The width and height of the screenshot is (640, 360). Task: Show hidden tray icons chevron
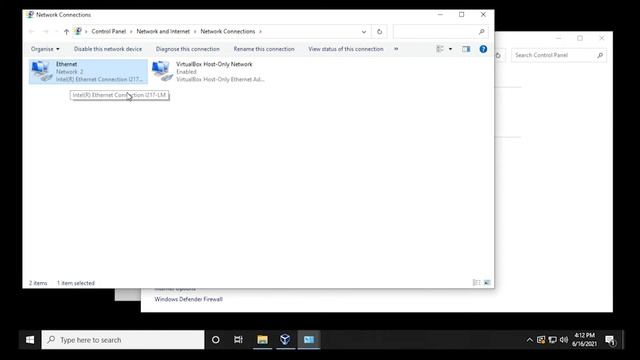[x=529, y=340]
